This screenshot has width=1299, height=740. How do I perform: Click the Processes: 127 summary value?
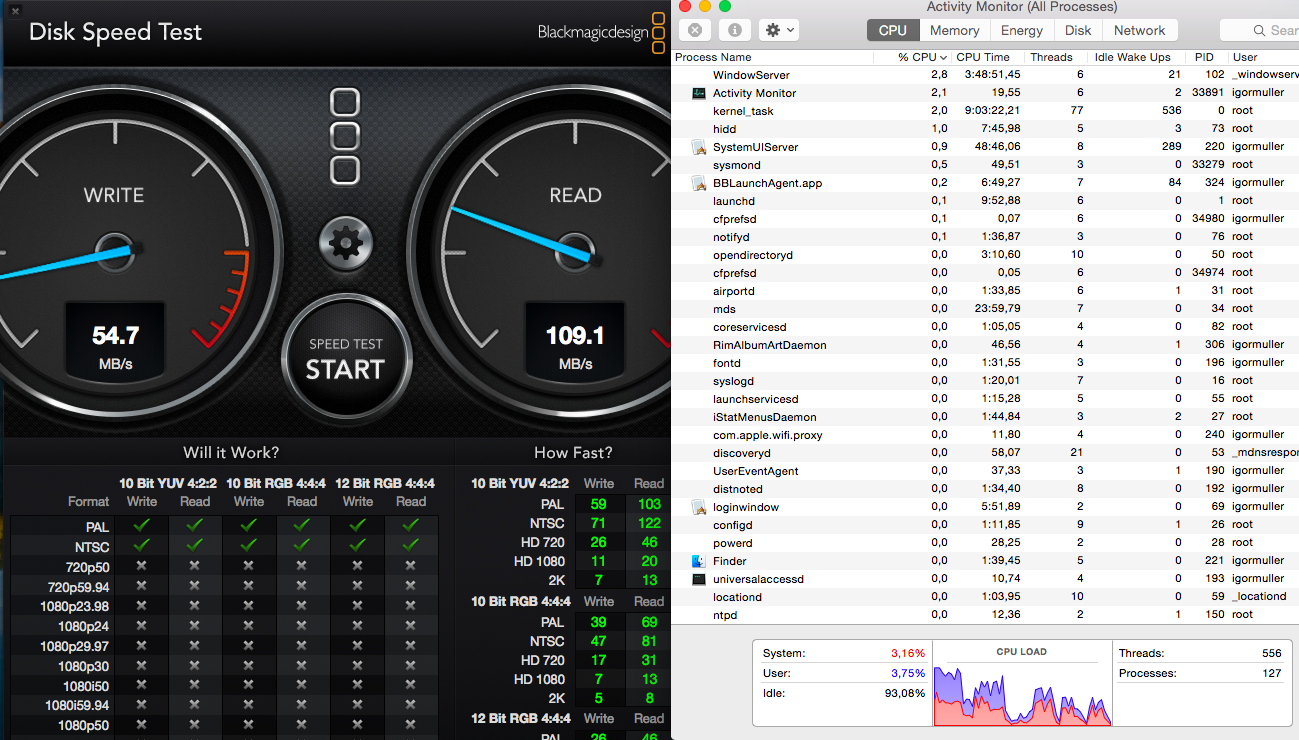pyautogui.click(x=1271, y=673)
